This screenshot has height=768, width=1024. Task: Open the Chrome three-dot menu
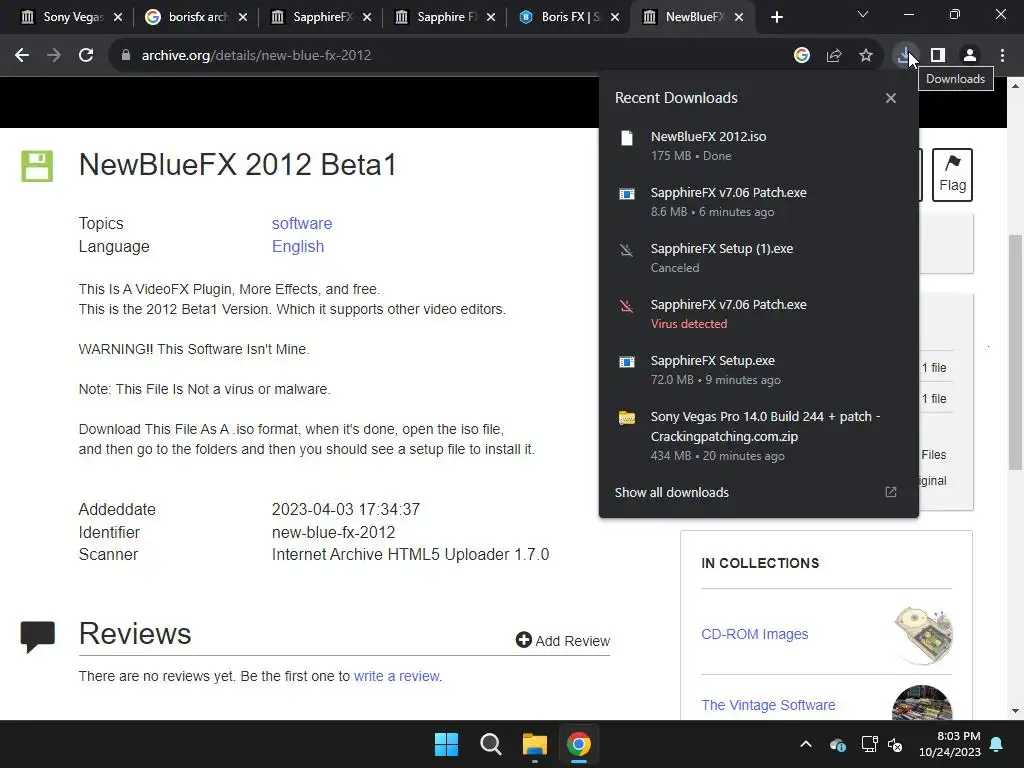point(1002,56)
